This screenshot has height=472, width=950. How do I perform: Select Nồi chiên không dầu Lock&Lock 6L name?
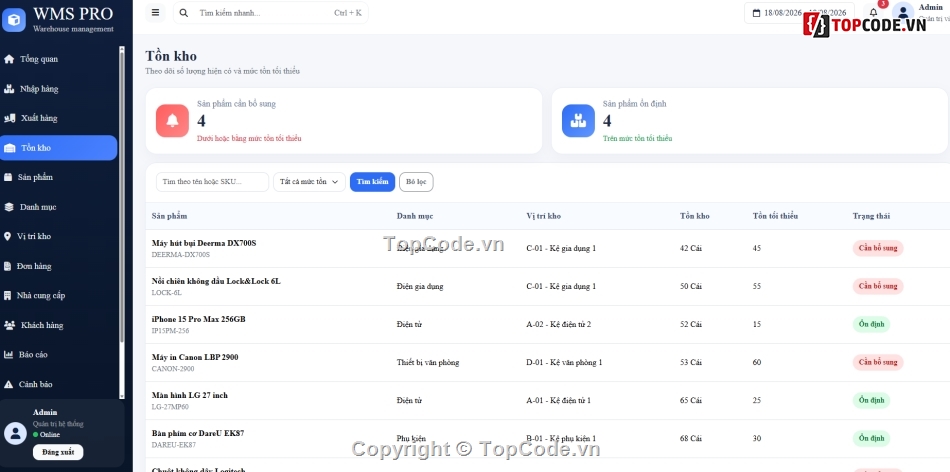point(216,281)
